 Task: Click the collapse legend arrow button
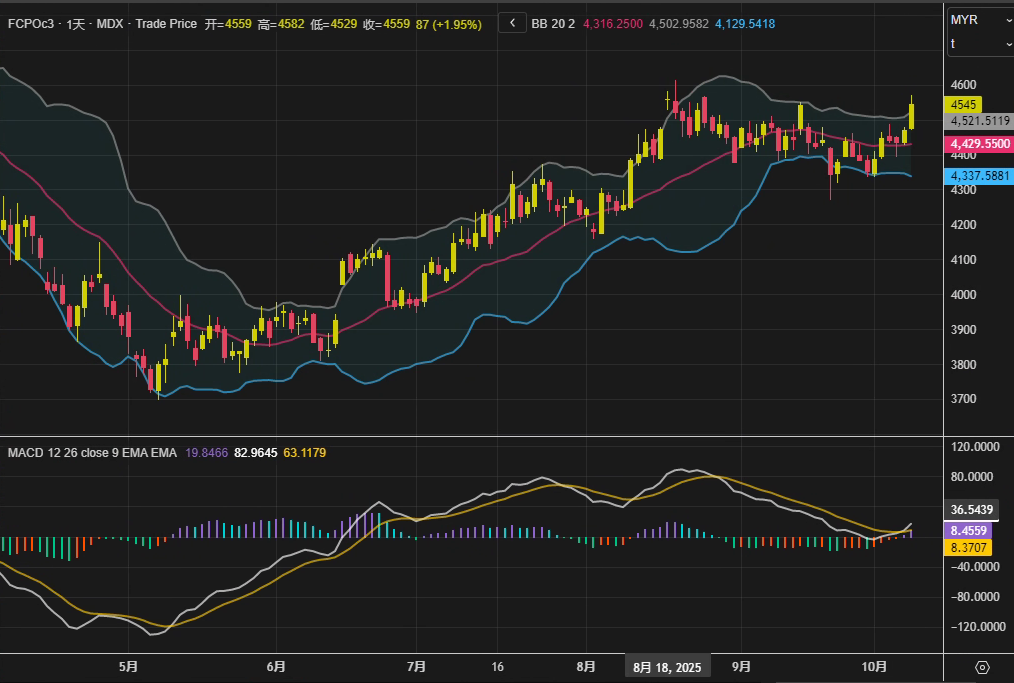[511, 23]
